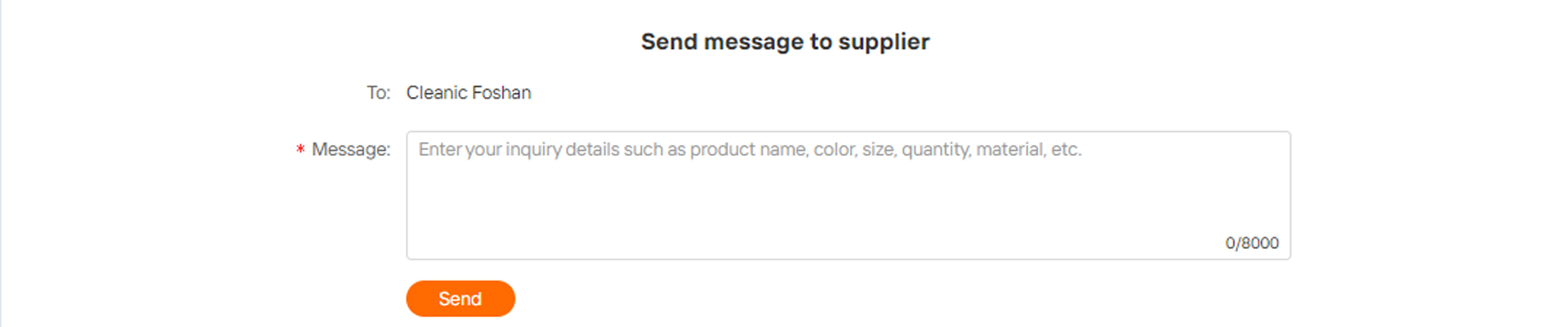Image resolution: width=1568 pixels, height=327 pixels.
Task: Click the red required asterisk marker
Action: click(x=301, y=150)
